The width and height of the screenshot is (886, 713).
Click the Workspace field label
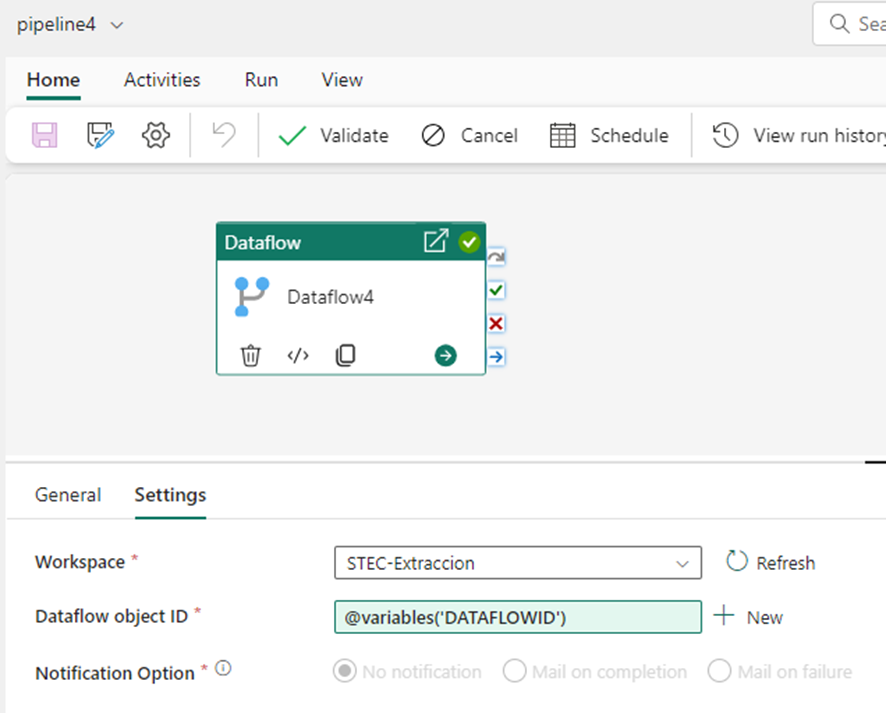click(80, 562)
